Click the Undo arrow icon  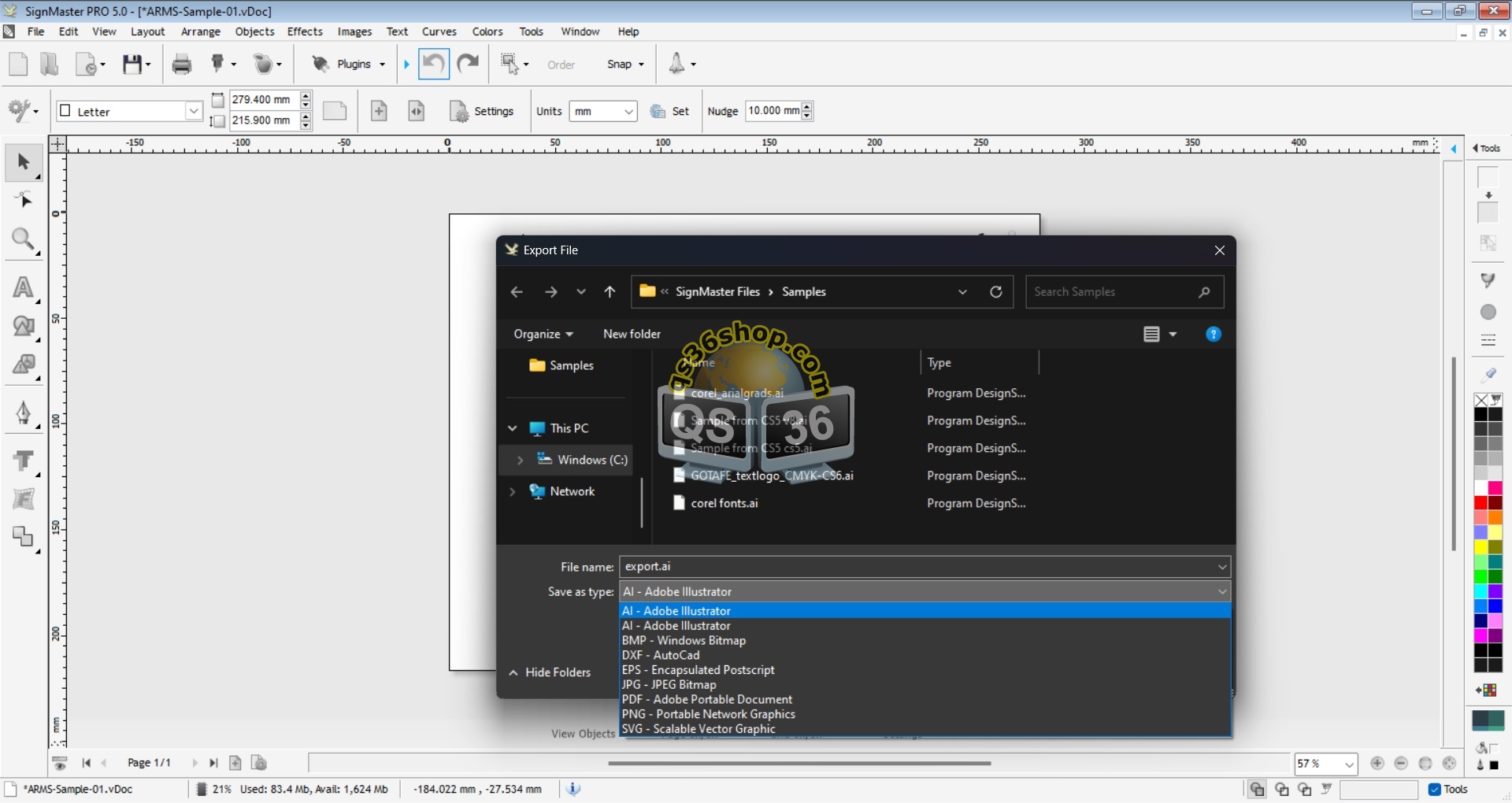point(433,64)
